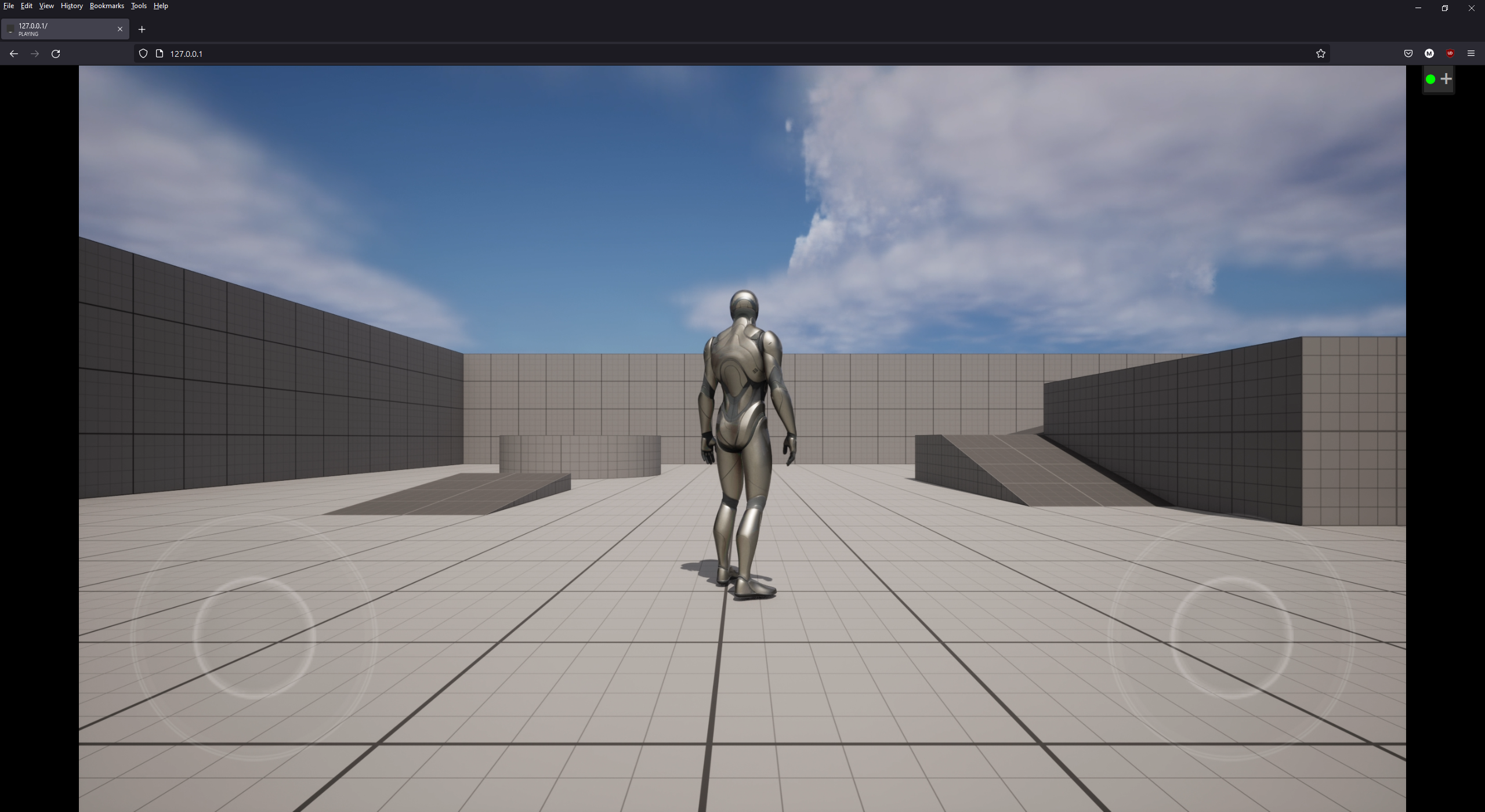Click the green connection status dot

pyautogui.click(x=1430, y=79)
